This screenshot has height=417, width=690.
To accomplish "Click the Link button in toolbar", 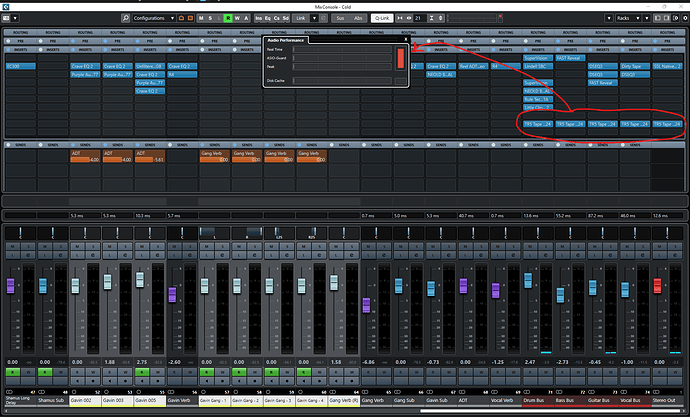I will point(301,18).
